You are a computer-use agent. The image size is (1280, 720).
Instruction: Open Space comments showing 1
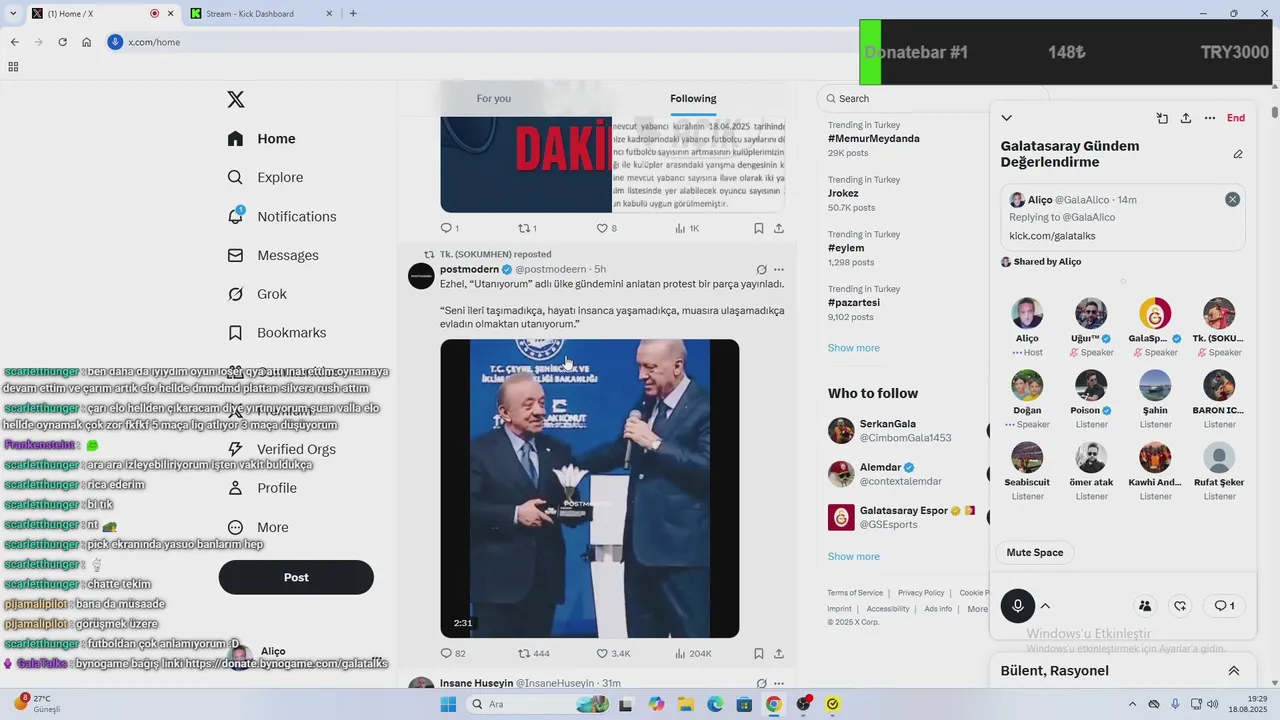[x=1224, y=605]
